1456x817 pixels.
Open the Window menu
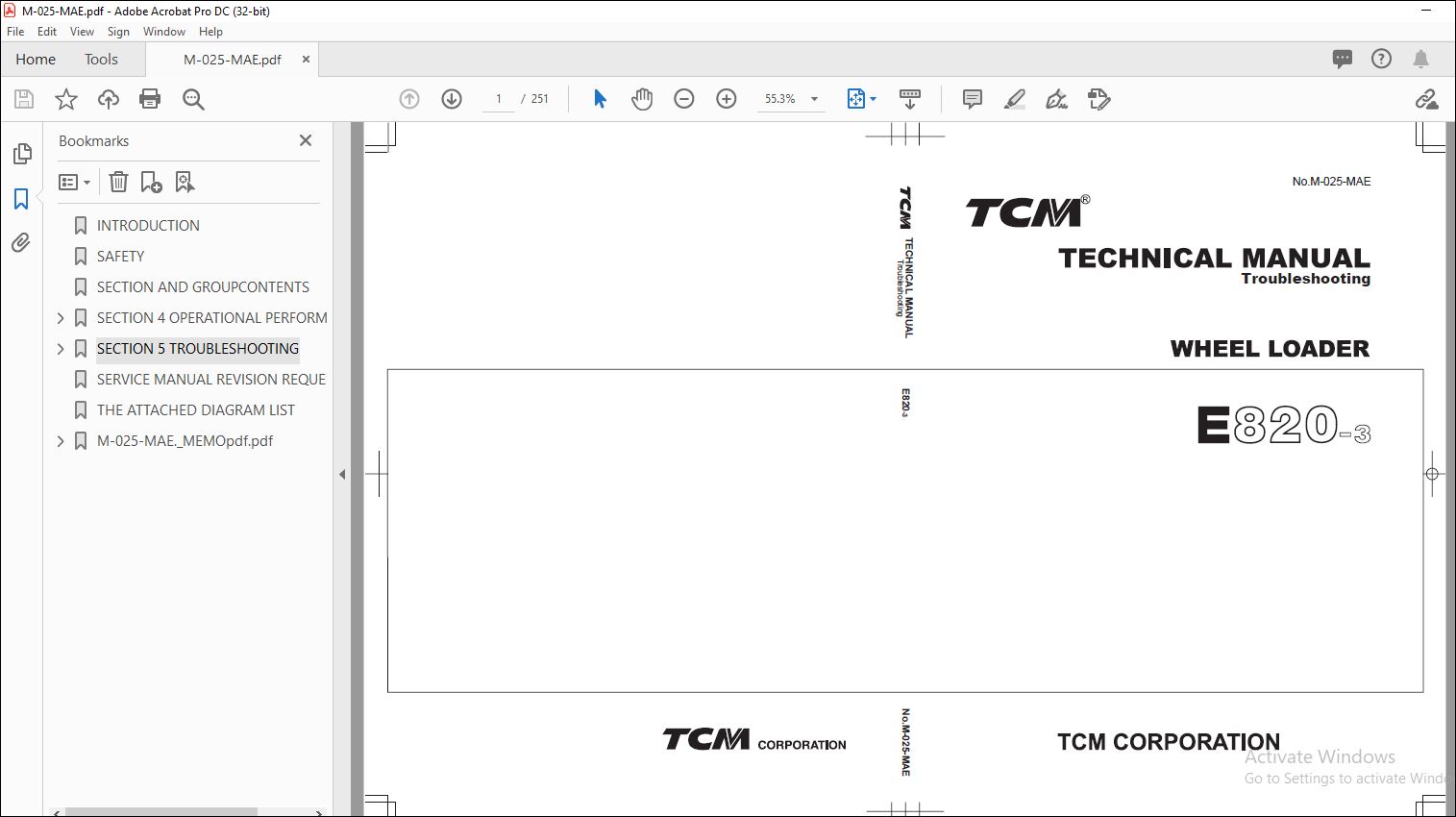pos(164,32)
